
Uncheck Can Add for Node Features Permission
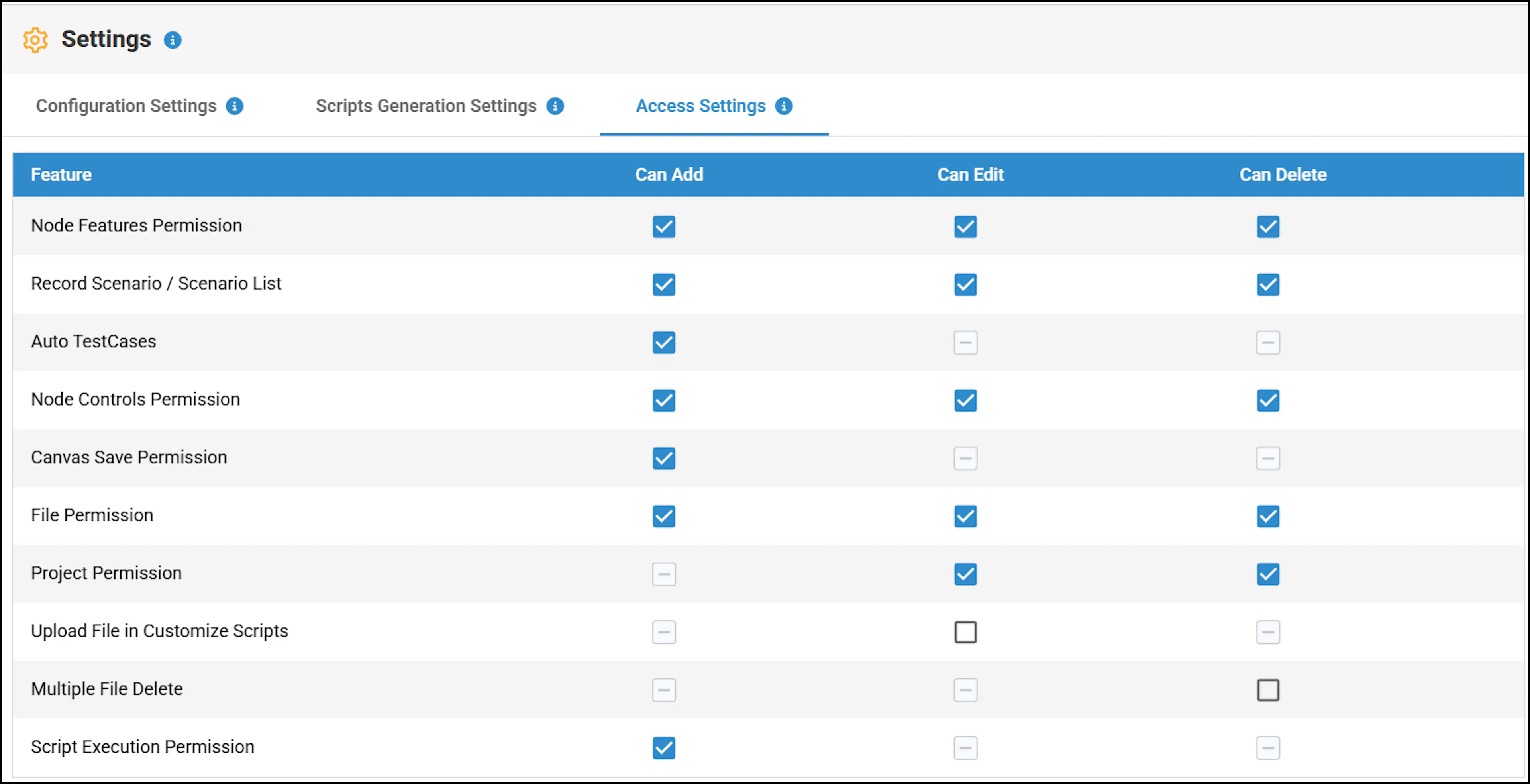click(664, 227)
